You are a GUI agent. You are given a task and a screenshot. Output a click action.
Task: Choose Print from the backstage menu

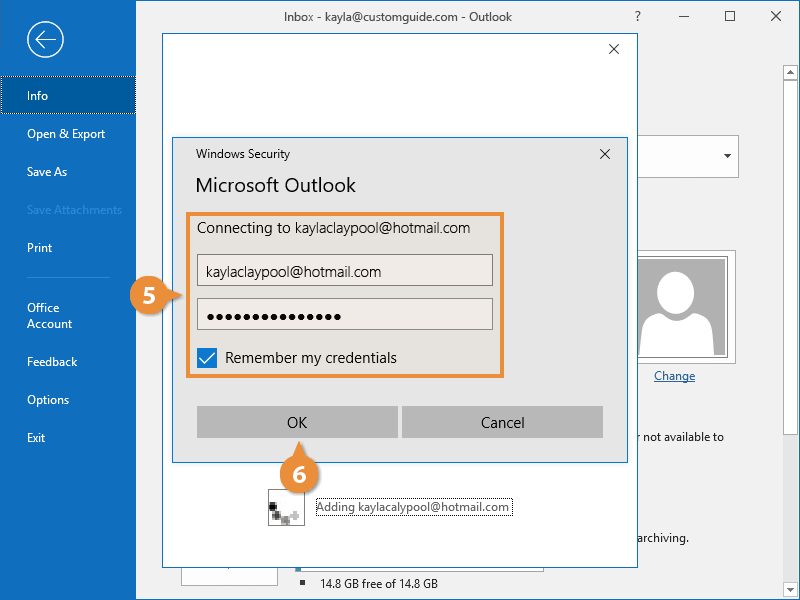pyautogui.click(x=39, y=248)
